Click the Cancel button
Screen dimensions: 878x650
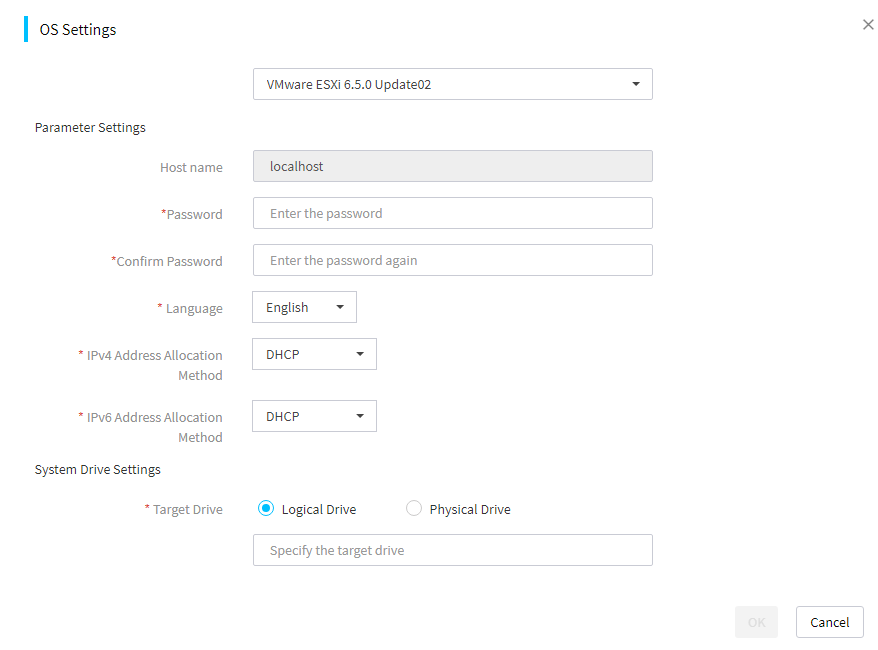(829, 622)
